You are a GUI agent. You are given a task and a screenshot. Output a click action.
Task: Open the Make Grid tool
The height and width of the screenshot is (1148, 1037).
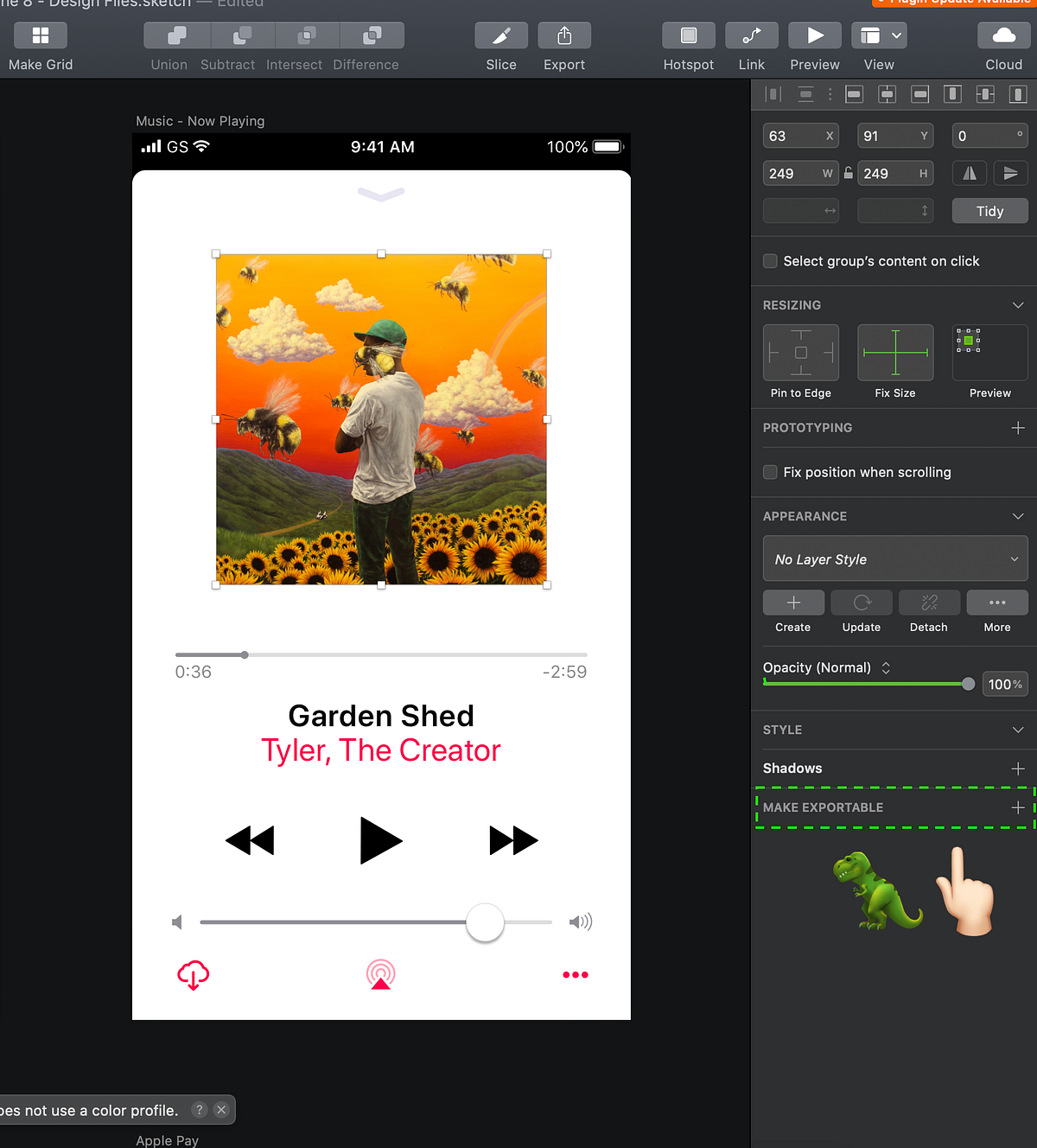(x=40, y=35)
